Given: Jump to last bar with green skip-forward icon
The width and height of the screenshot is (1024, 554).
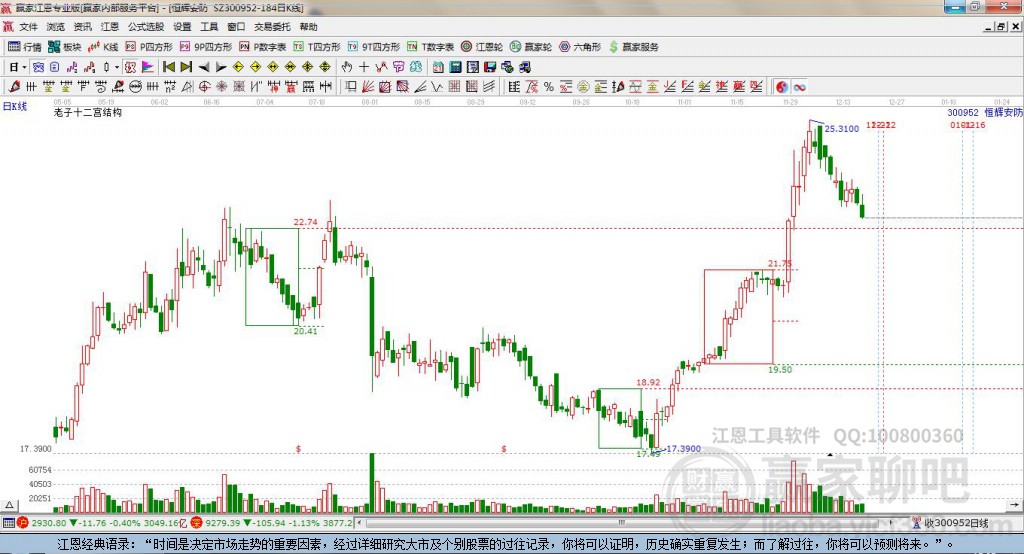Looking at the screenshot, I should 186,67.
